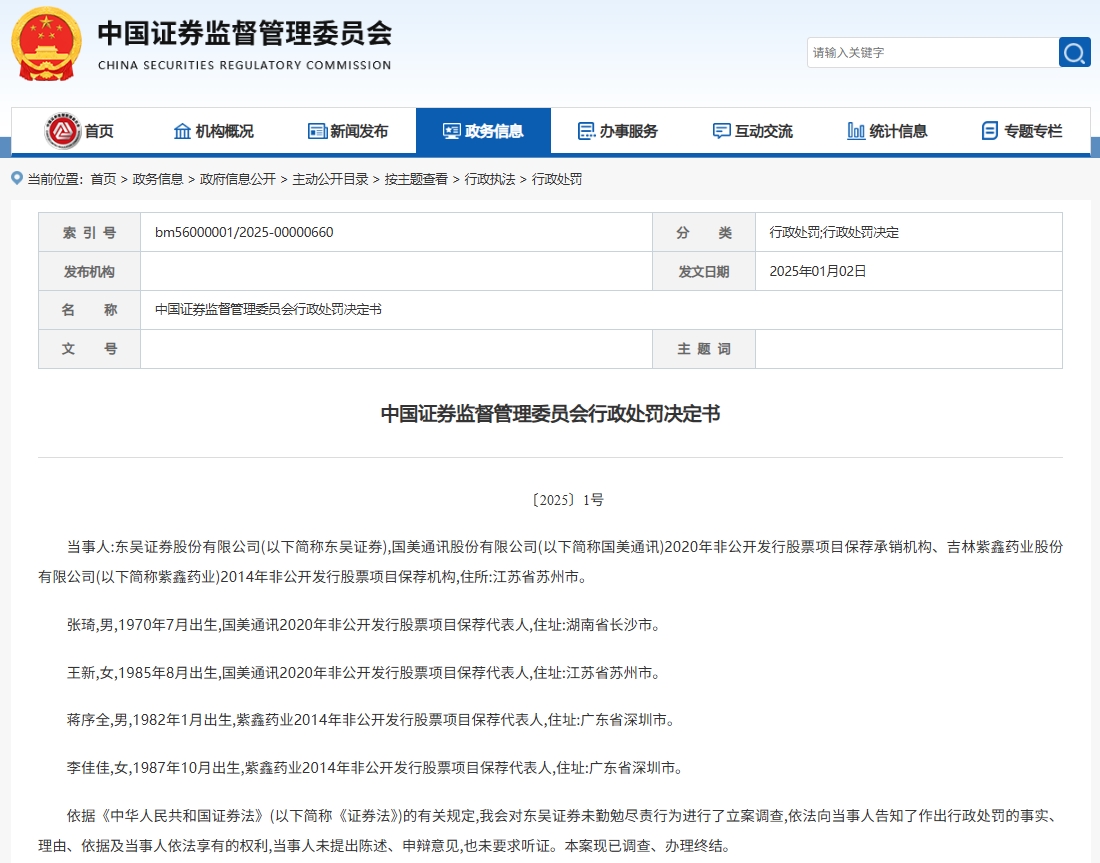Screen dimensions: 1100x863
Task: Click the 机构概况 building icon
Action: pyautogui.click(x=182, y=131)
